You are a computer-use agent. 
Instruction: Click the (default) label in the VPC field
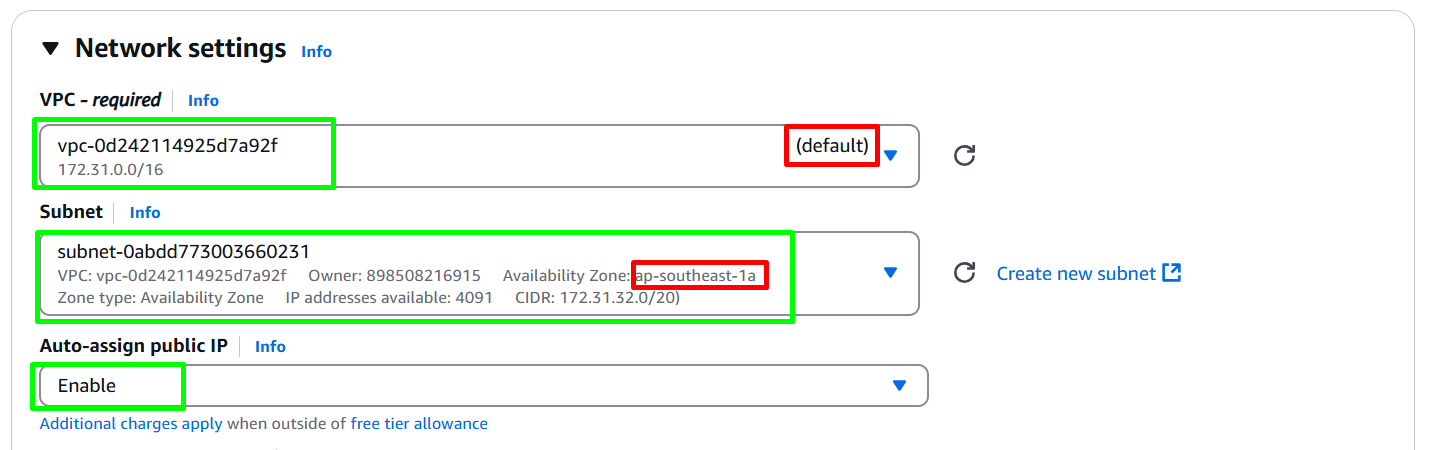(x=832, y=146)
